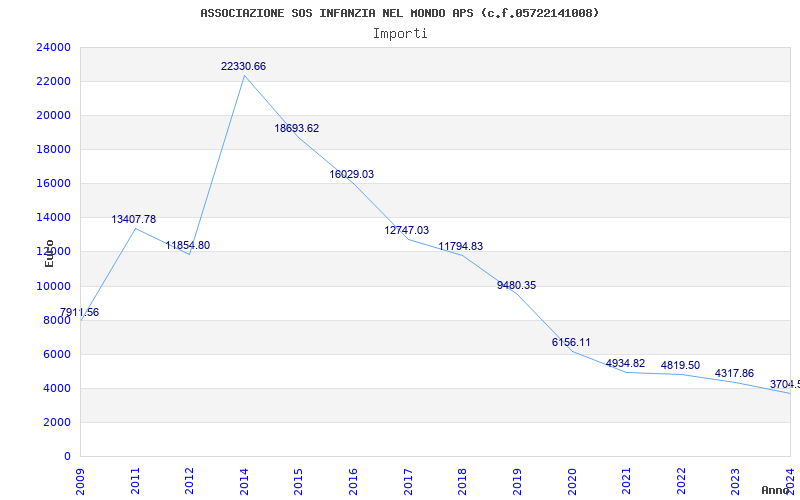Click the 9480.35 data label
Screen dimensions: 800x500
tap(516, 286)
